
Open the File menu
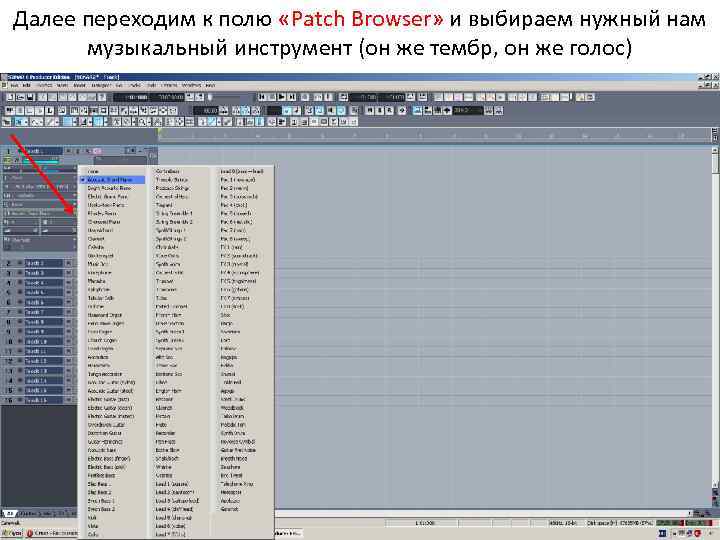pos(14,85)
